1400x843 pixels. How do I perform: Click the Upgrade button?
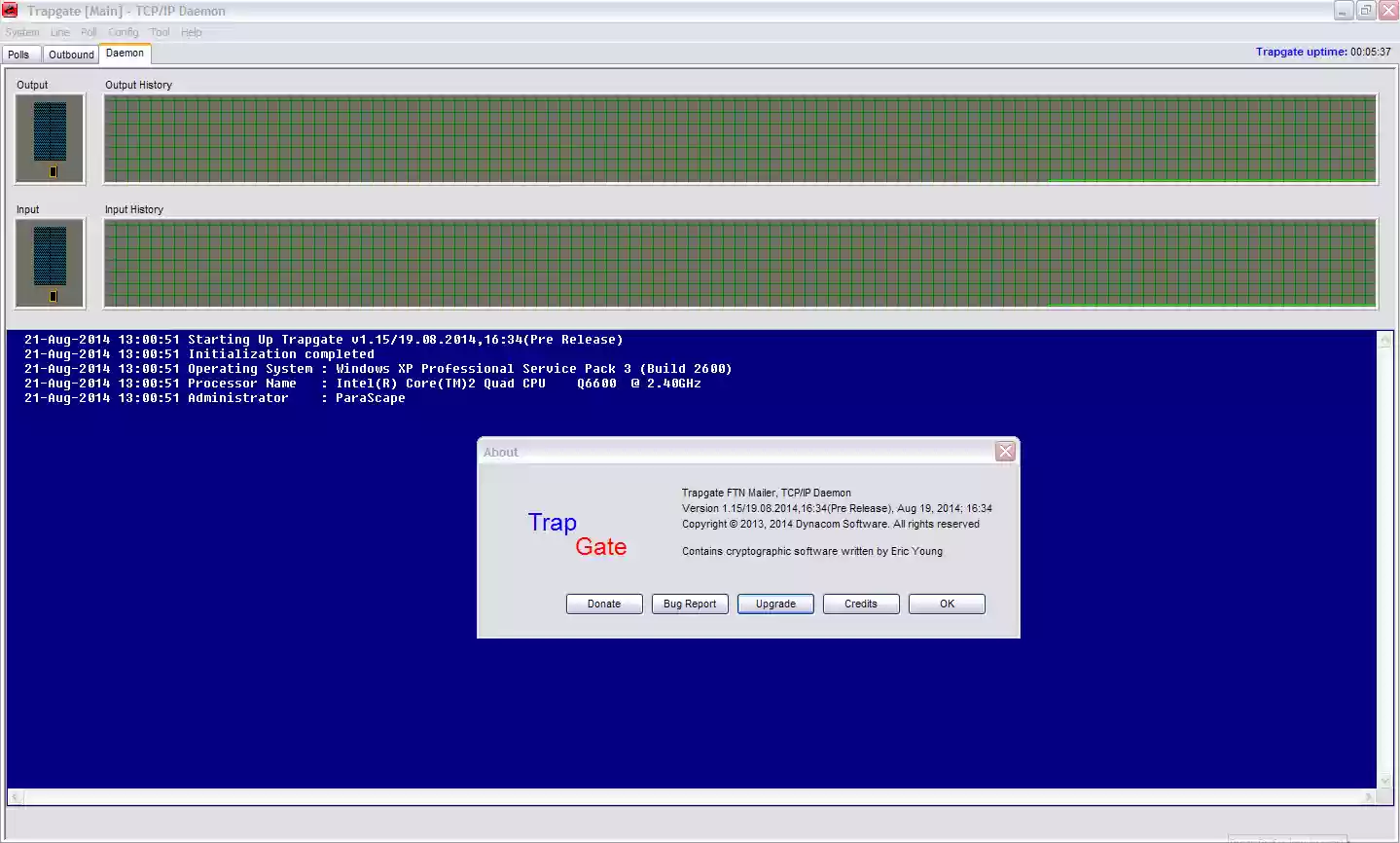774,604
